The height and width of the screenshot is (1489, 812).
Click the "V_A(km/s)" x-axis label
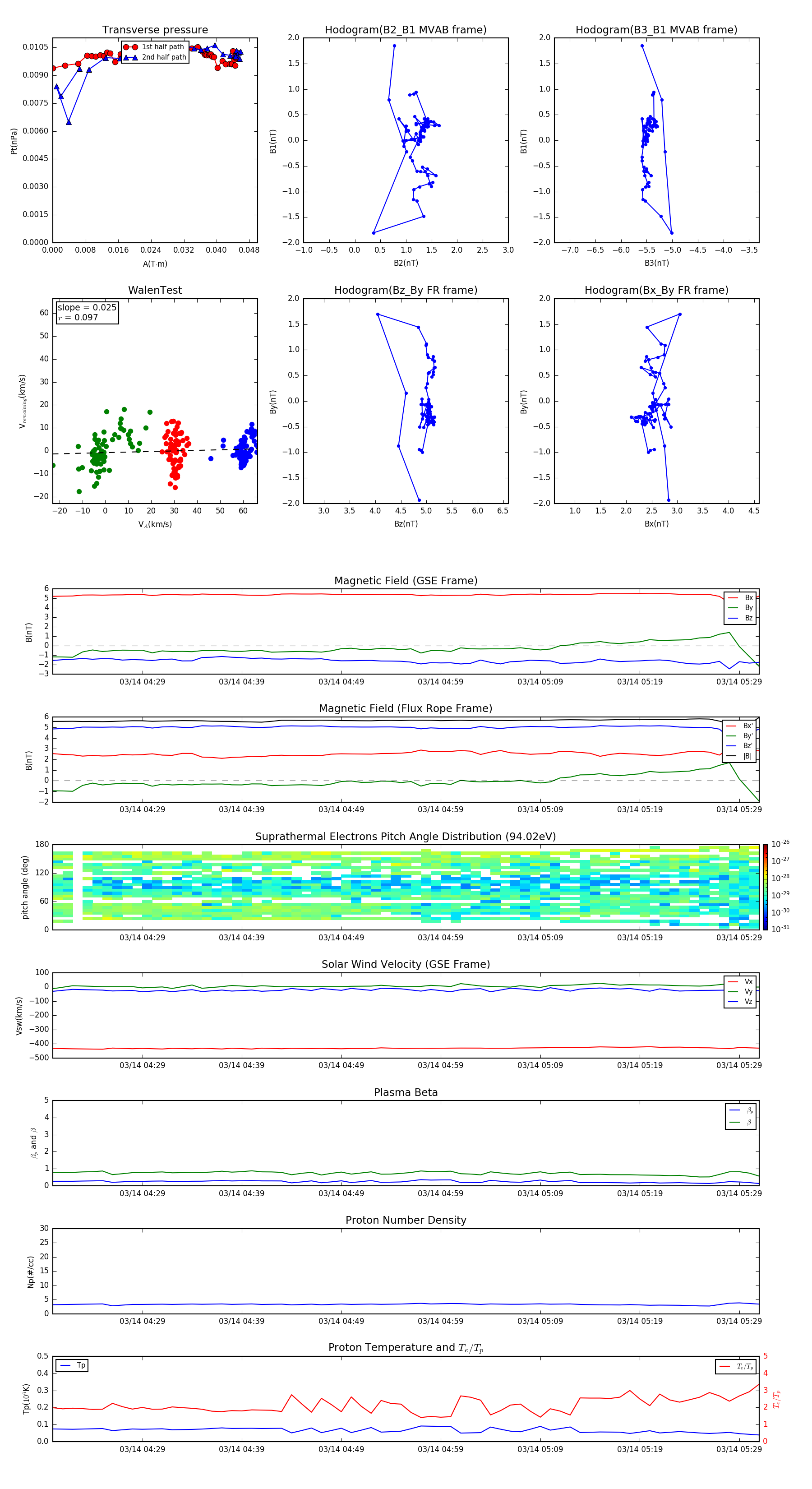tap(155, 524)
